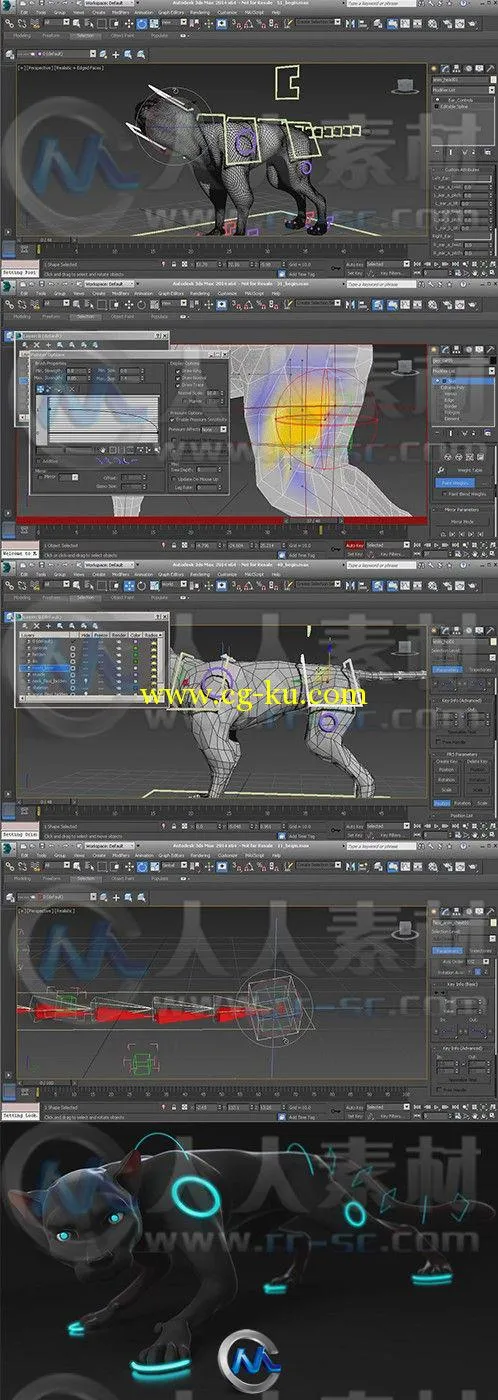Collapse the Key Info (Basic) rollout
Viewport: 498px width, 1400px height.
tap(462, 984)
